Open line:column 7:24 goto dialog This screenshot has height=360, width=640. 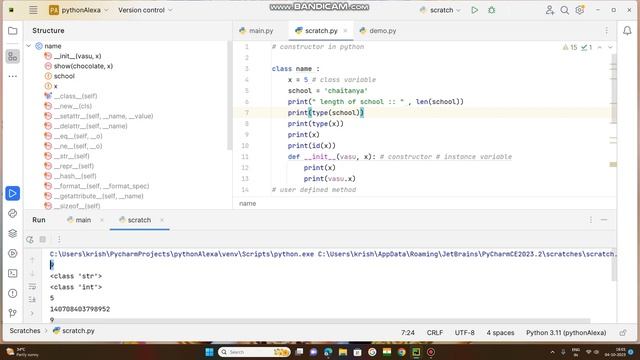pyautogui.click(x=408, y=333)
